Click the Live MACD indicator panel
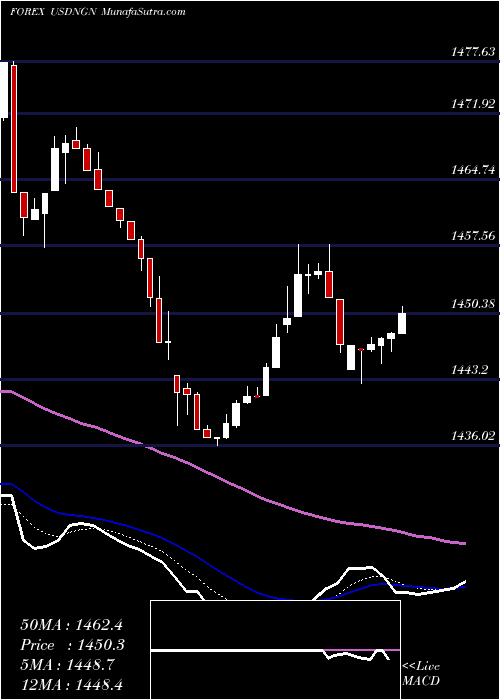 (275, 650)
